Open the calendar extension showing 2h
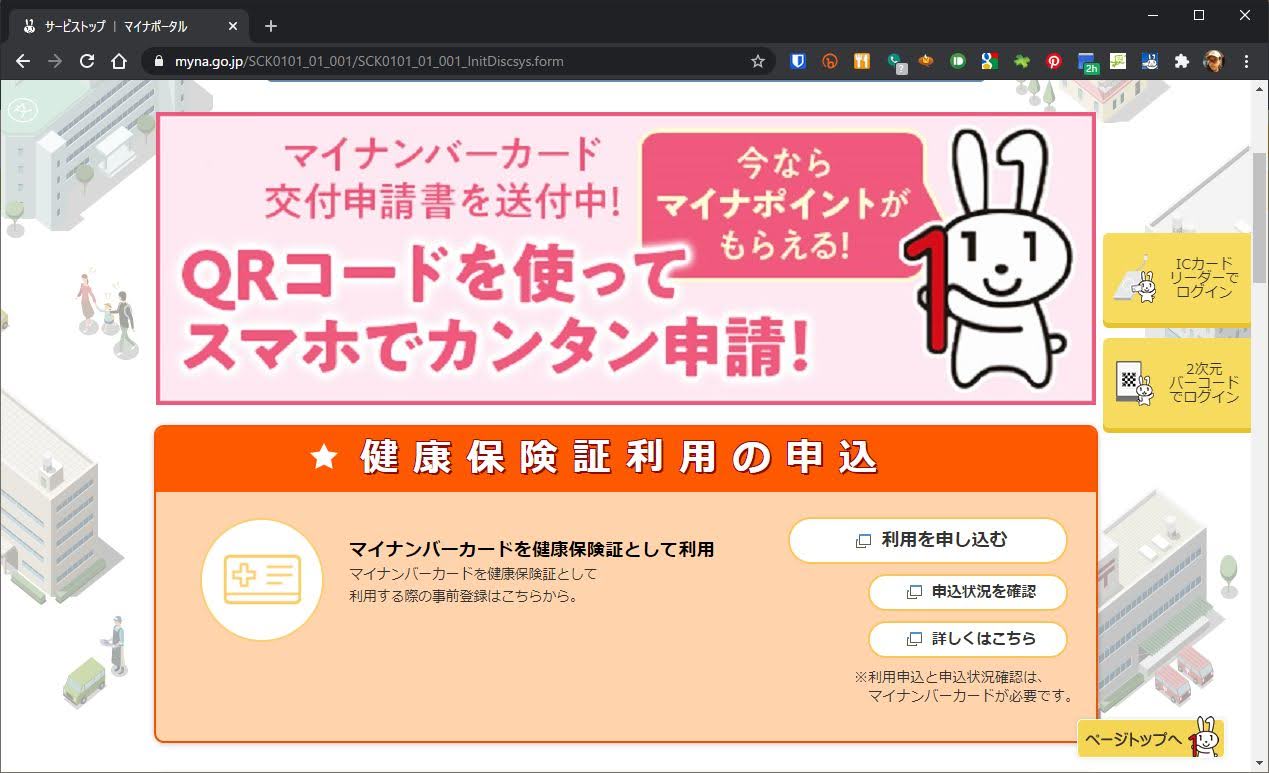The height and width of the screenshot is (773, 1269). point(1087,62)
